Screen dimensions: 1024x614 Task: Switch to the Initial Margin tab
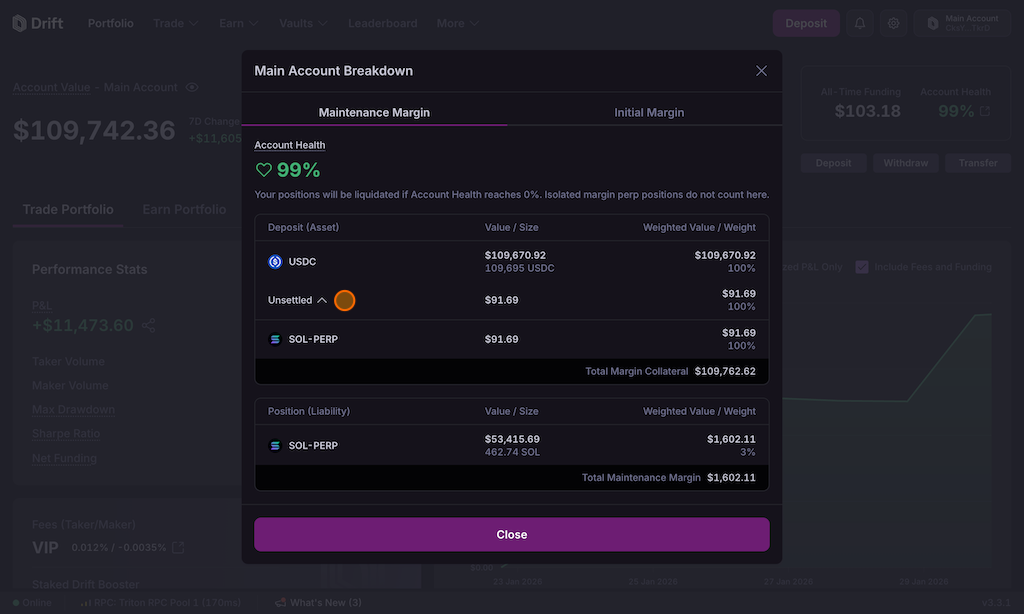click(x=649, y=112)
